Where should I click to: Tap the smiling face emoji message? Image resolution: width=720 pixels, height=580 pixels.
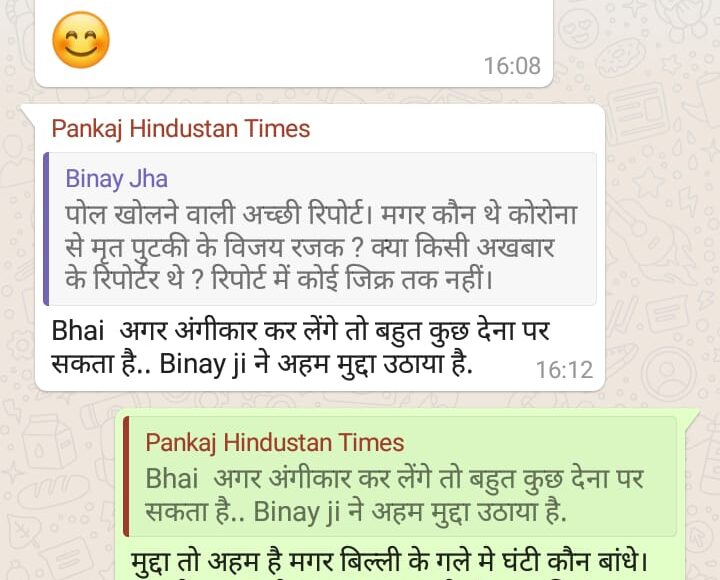(x=81, y=40)
